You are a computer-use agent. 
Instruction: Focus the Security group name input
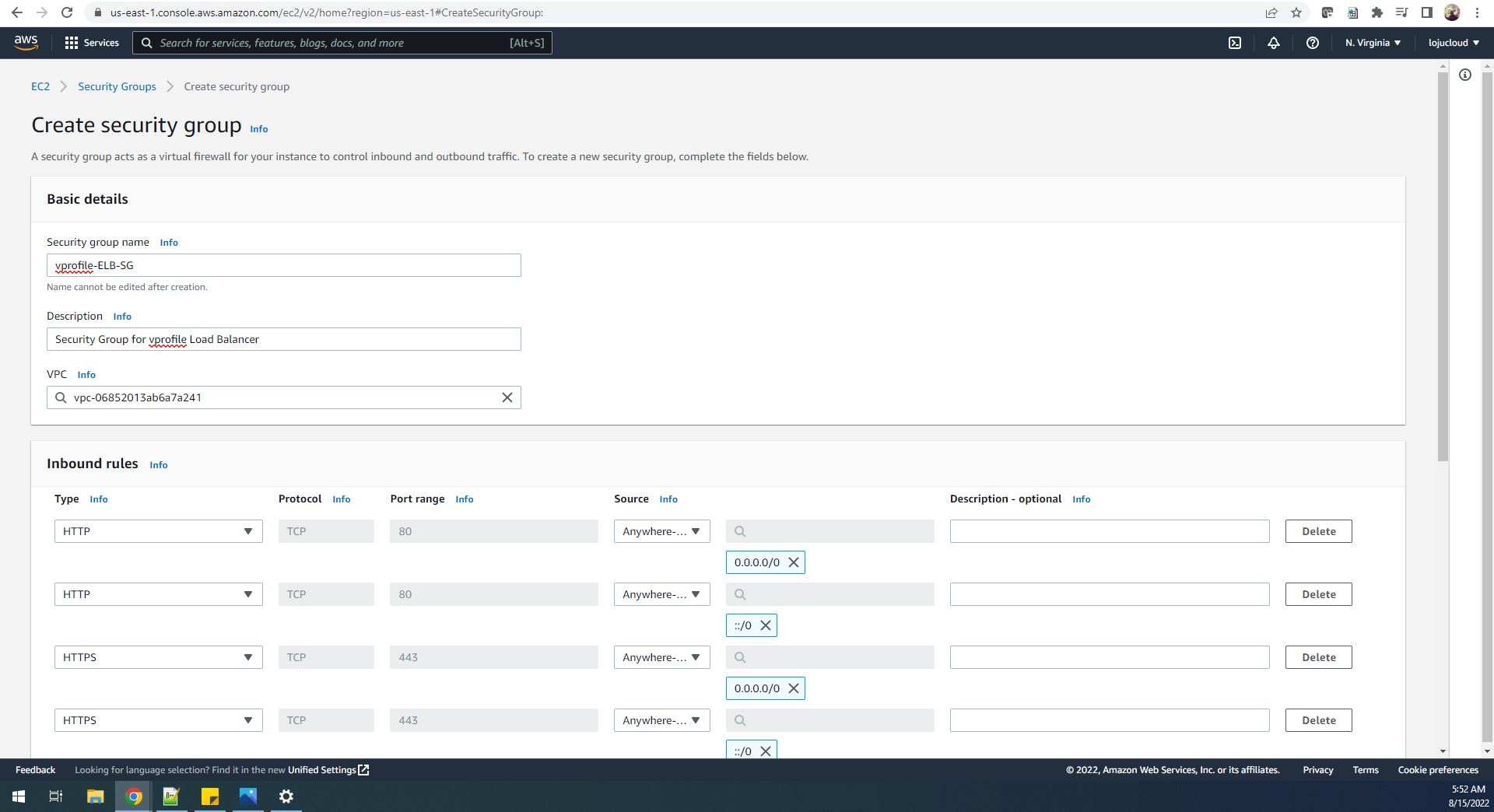click(283, 265)
